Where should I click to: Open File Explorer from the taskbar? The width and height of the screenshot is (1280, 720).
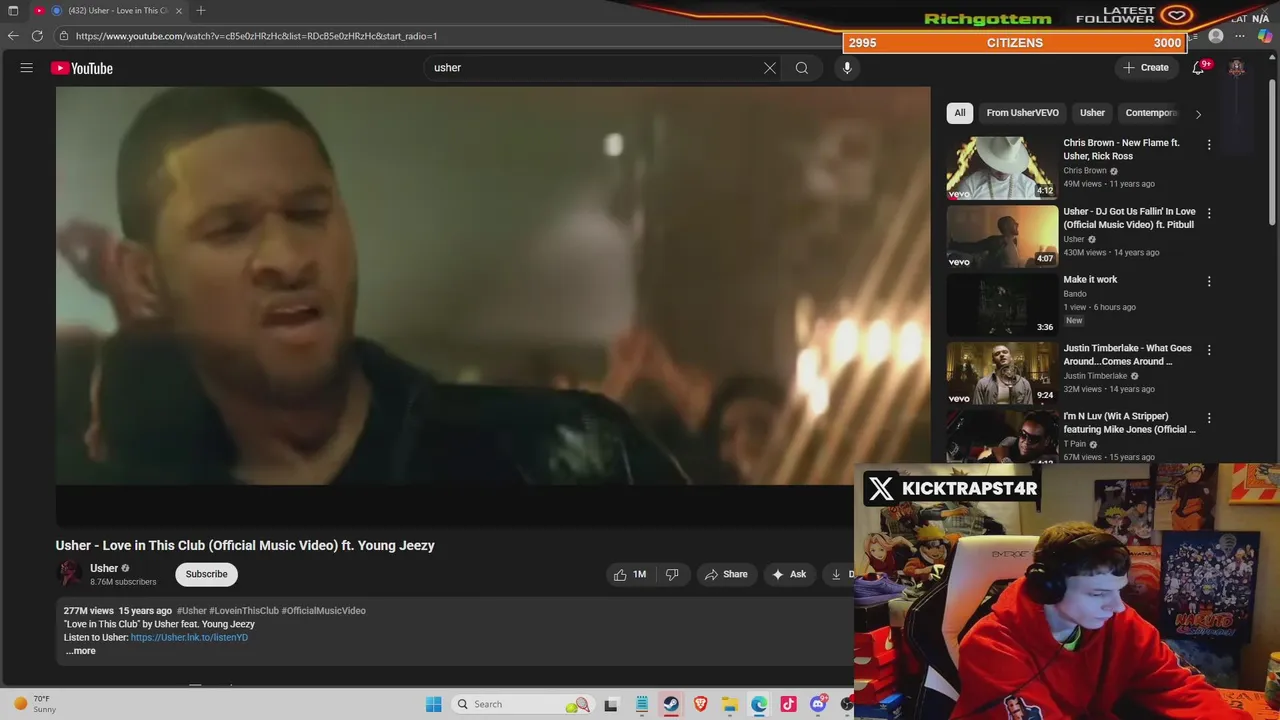[730, 704]
